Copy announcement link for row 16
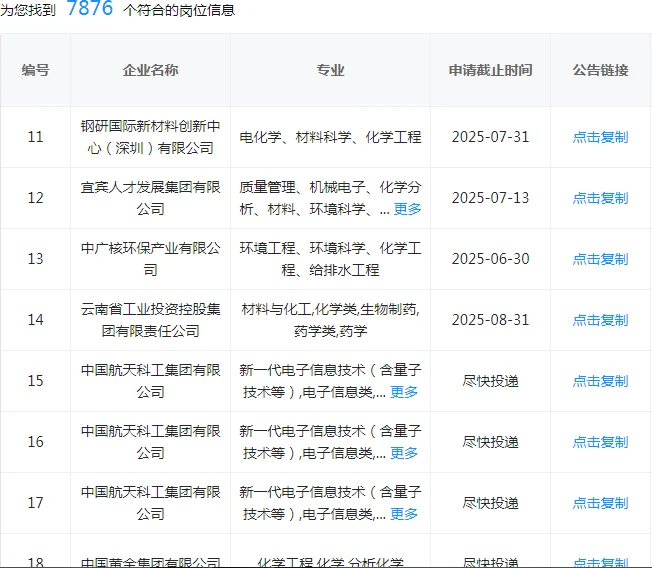The height and width of the screenshot is (568, 652). click(600, 442)
